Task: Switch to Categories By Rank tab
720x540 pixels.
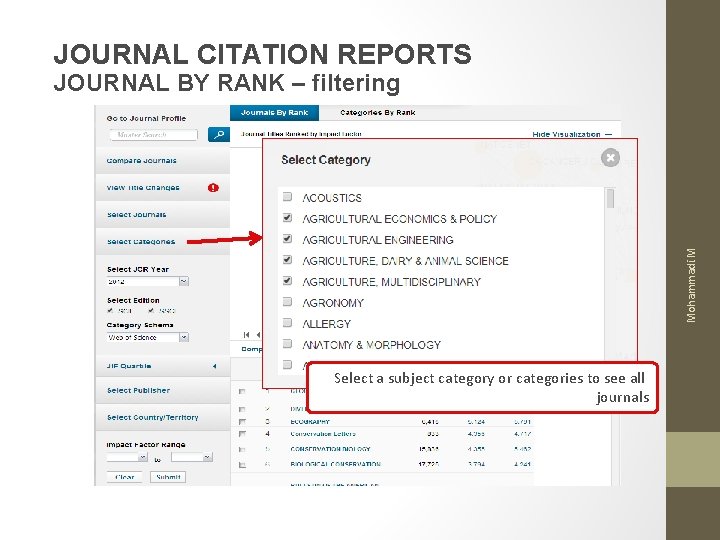Action: pyautogui.click(x=377, y=112)
